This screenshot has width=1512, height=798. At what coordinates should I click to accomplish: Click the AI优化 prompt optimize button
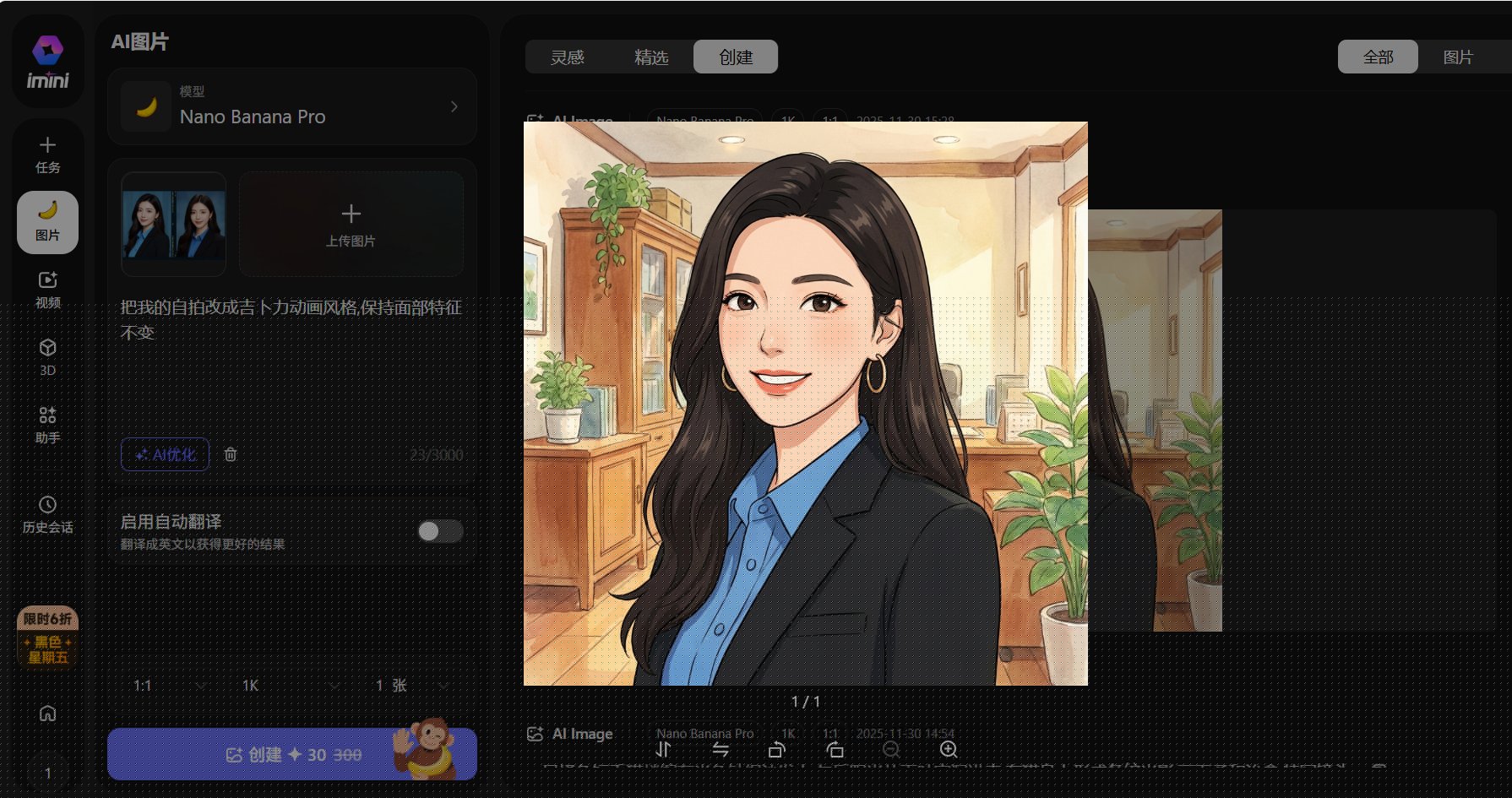(166, 454)
